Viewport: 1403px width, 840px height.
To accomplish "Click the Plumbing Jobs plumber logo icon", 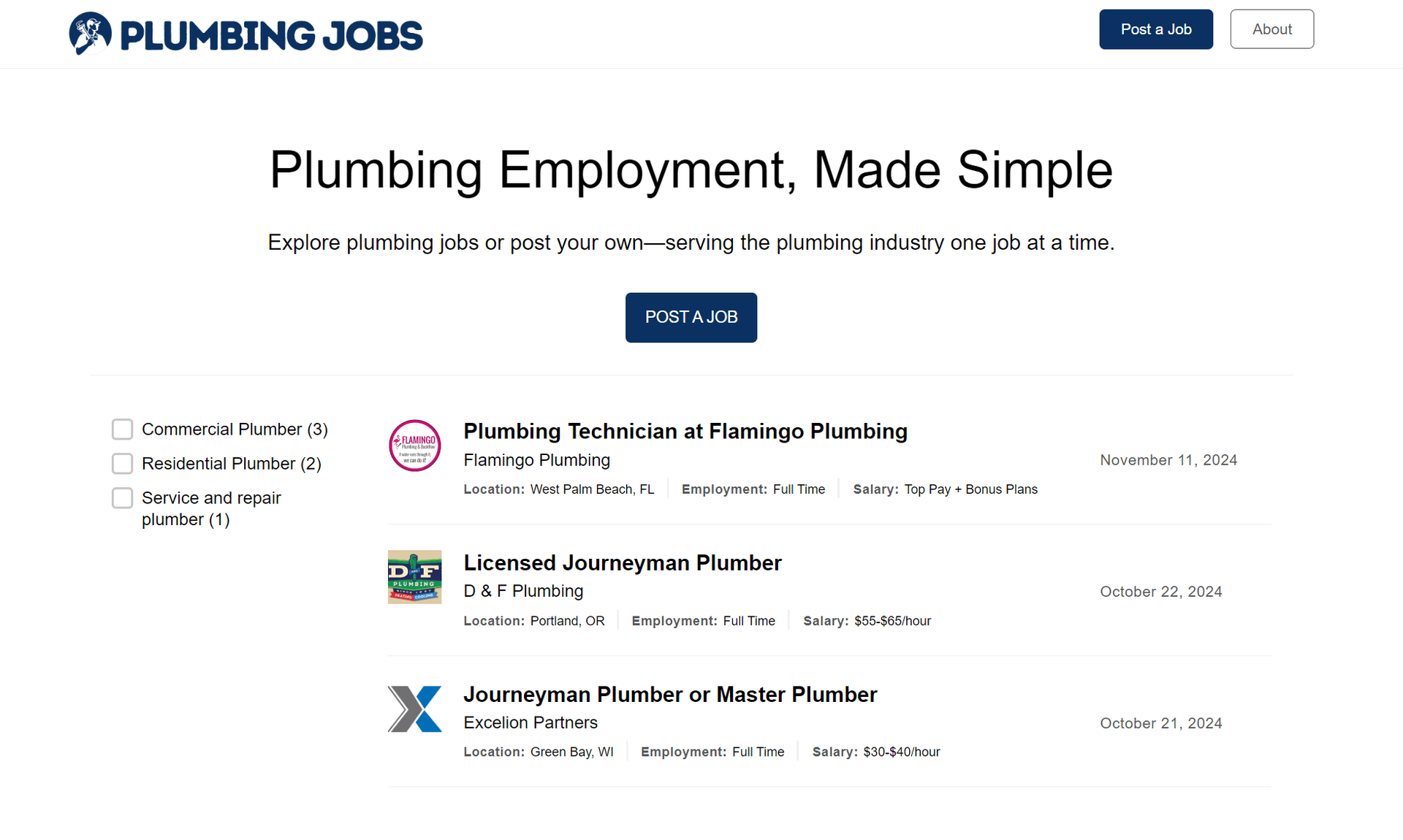I will [90, 34].
